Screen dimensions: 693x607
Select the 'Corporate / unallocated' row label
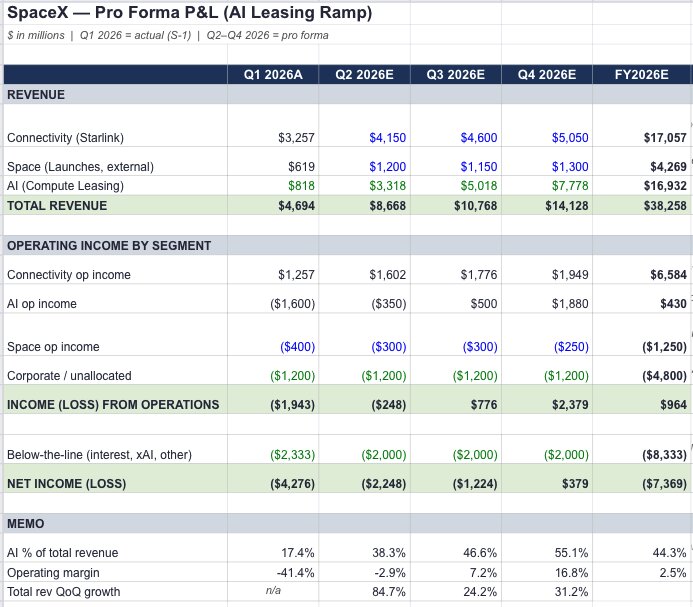(69, 376)
